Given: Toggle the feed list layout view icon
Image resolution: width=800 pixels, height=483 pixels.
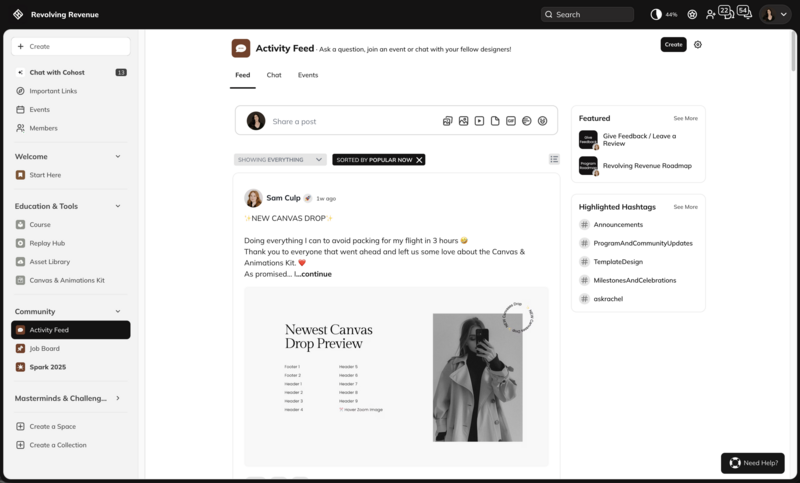Looking at the screenshot, I should pos(554,159).
